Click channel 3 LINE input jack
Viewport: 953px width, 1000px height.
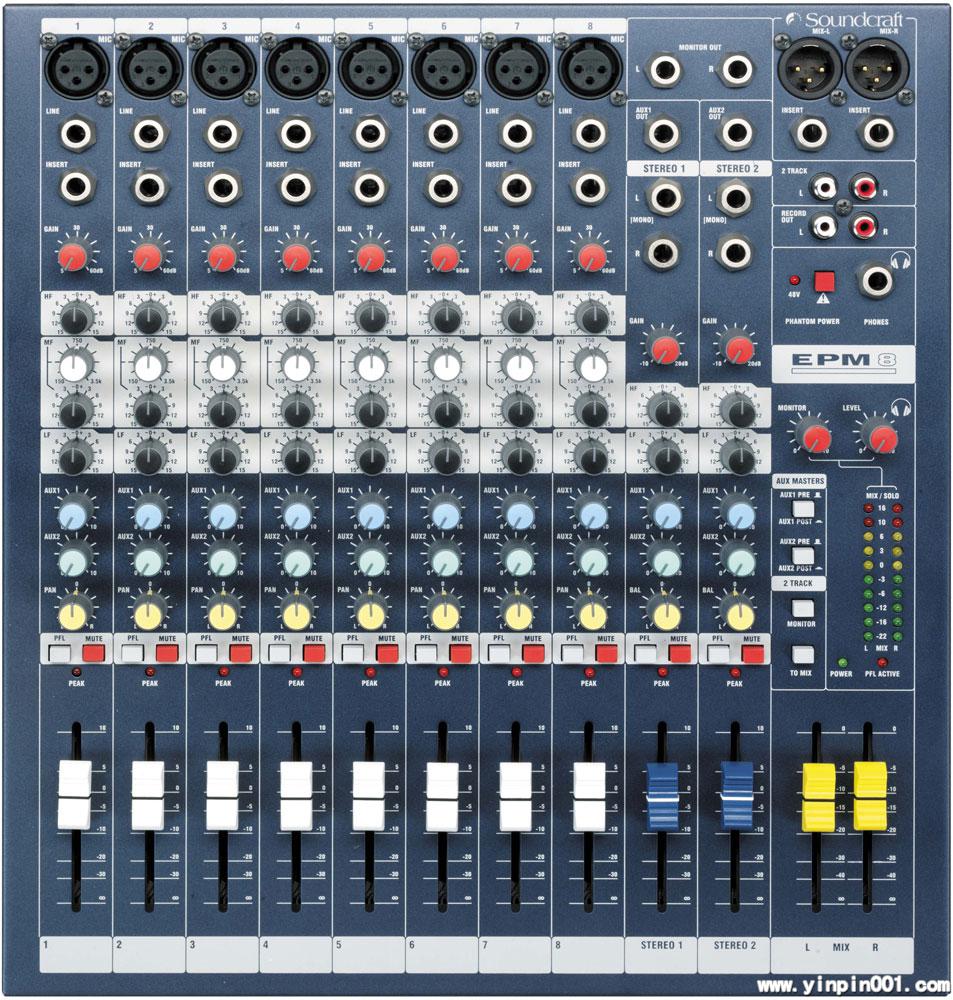pos(223,134)
